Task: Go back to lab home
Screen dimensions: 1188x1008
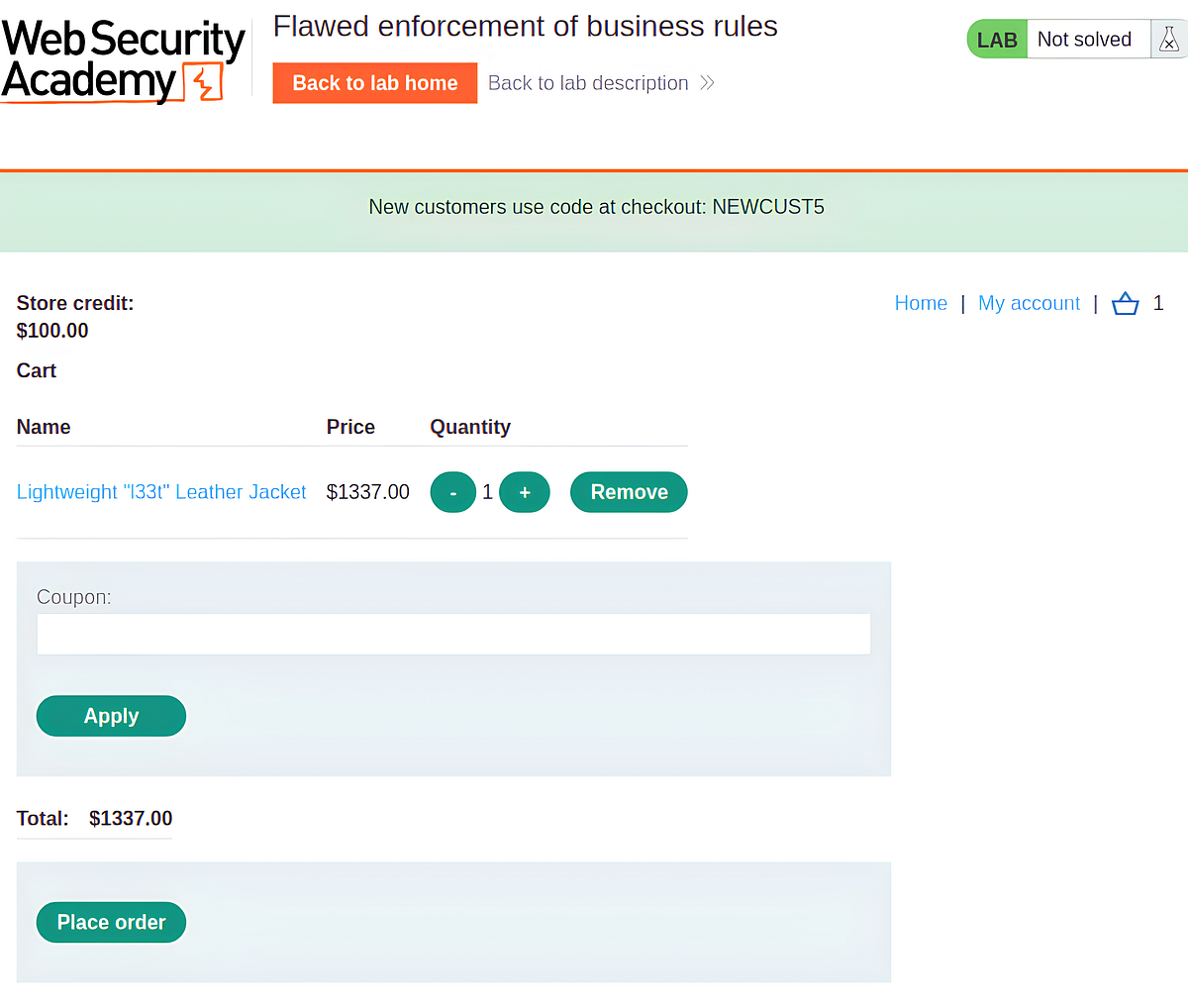Action: pos(374,83)
